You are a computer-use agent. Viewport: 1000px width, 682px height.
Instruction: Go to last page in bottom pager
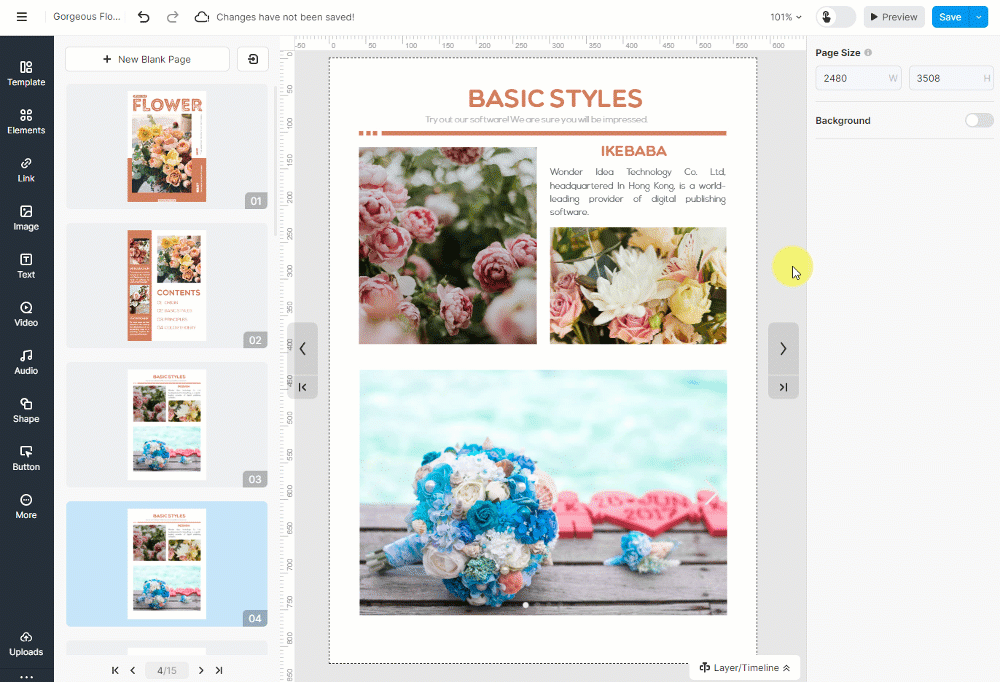[219, 670]
